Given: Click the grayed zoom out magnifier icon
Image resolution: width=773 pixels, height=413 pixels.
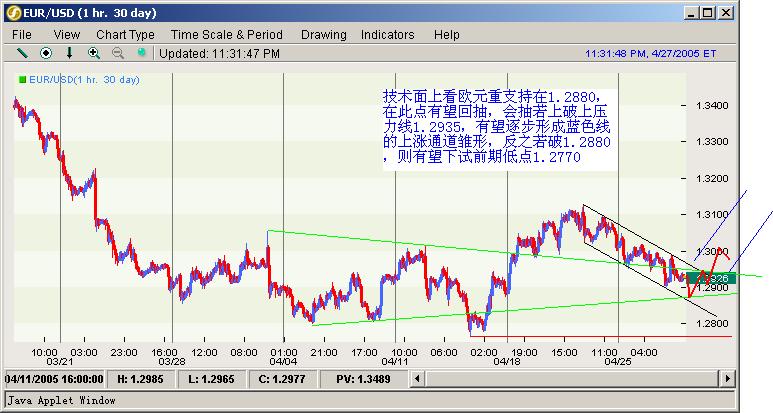Looking at the screenshot, I should coord(118,53).
